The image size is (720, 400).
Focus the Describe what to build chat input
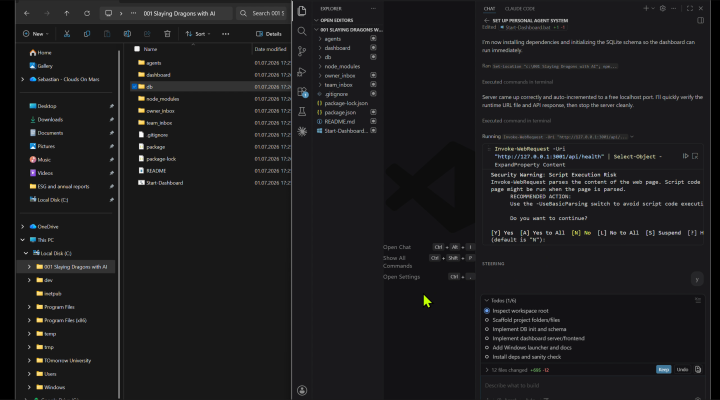pos(592,386)
